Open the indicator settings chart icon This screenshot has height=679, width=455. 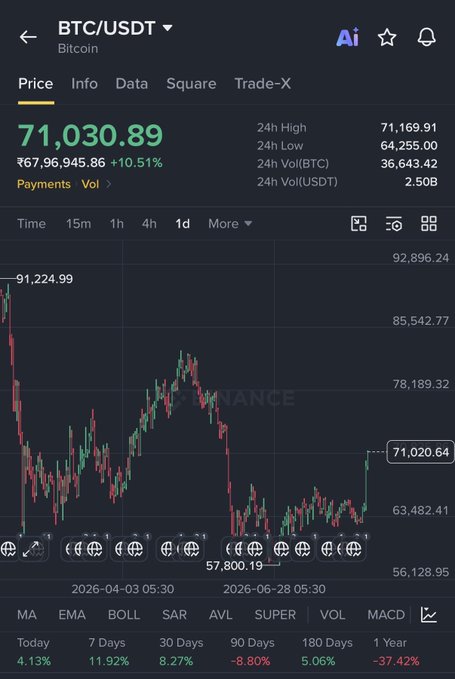(429, 615)
